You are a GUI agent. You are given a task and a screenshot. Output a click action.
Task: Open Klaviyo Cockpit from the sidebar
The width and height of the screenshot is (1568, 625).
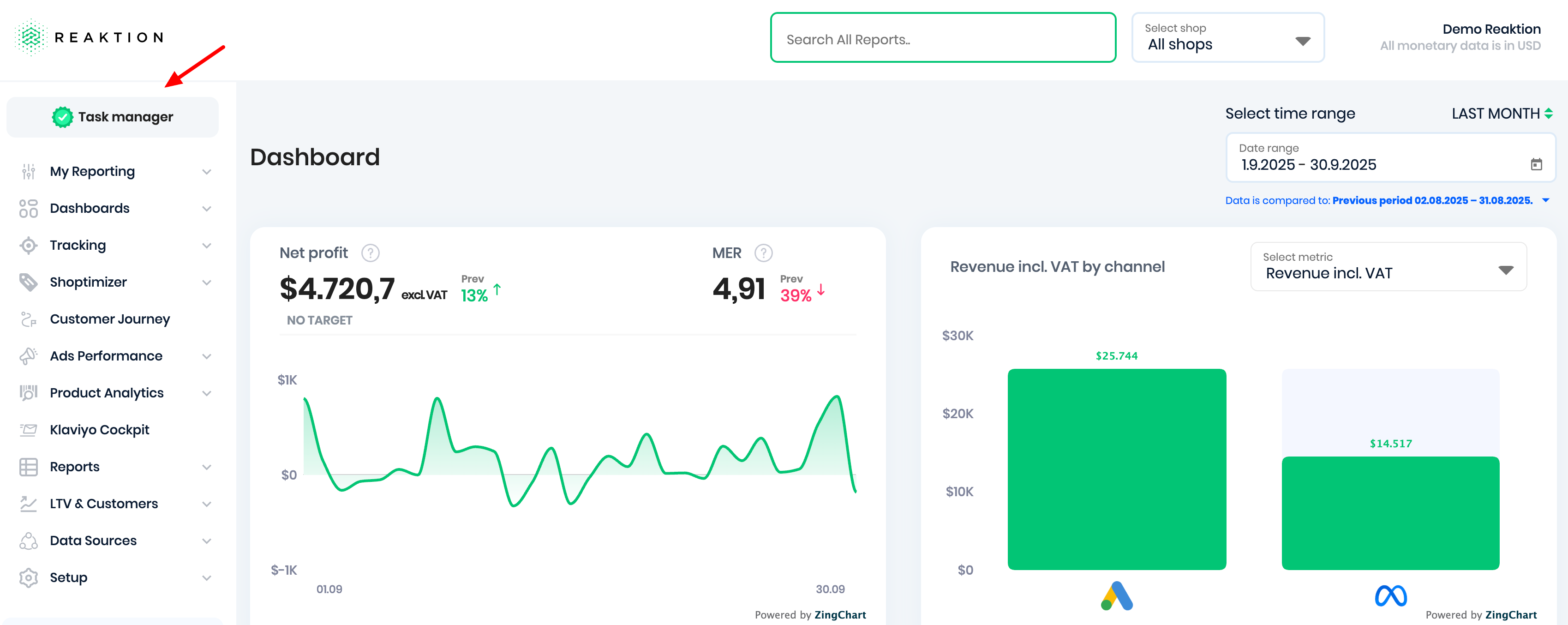(99, 430)
